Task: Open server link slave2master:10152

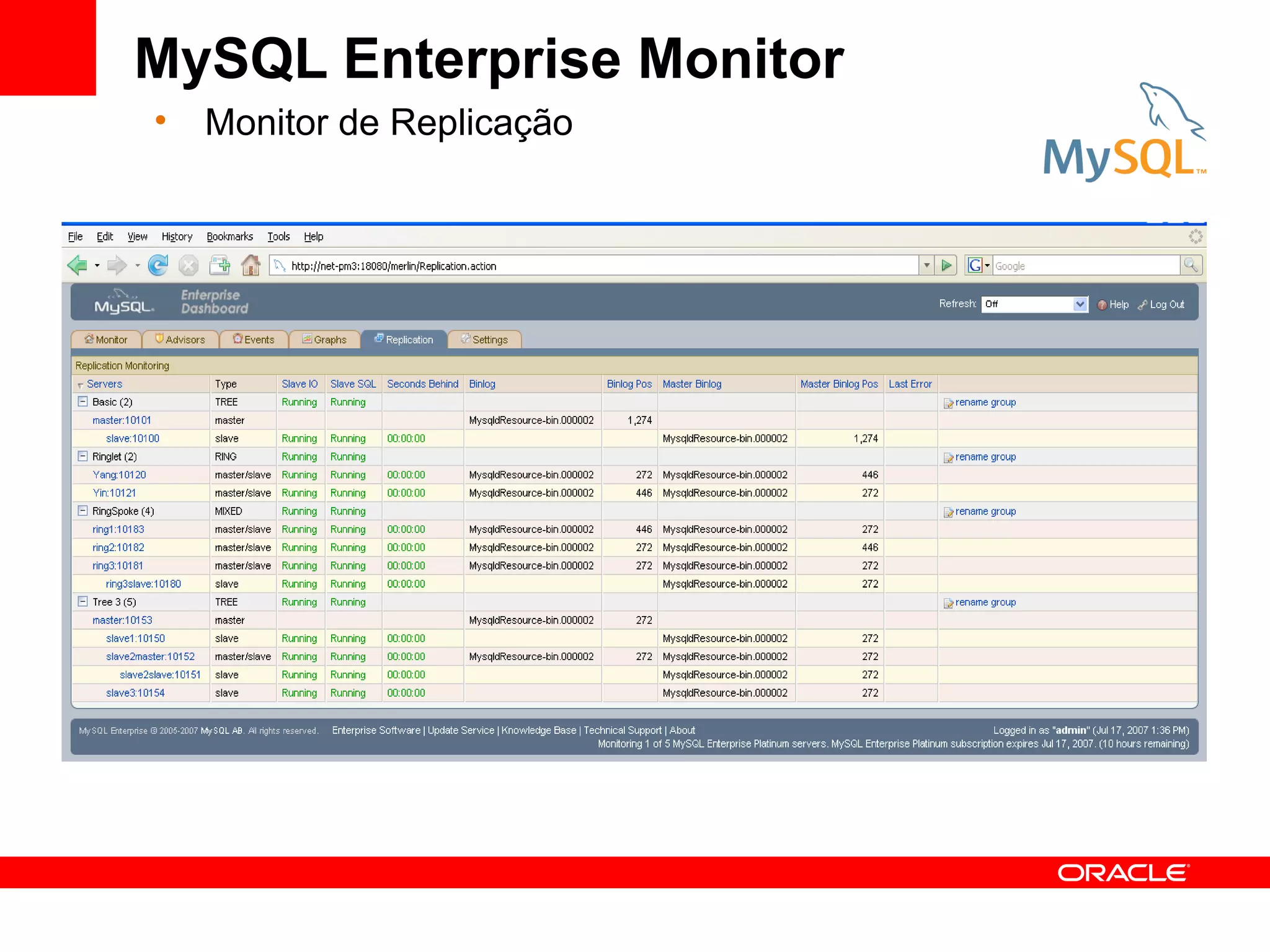Action: click(150, 656)
